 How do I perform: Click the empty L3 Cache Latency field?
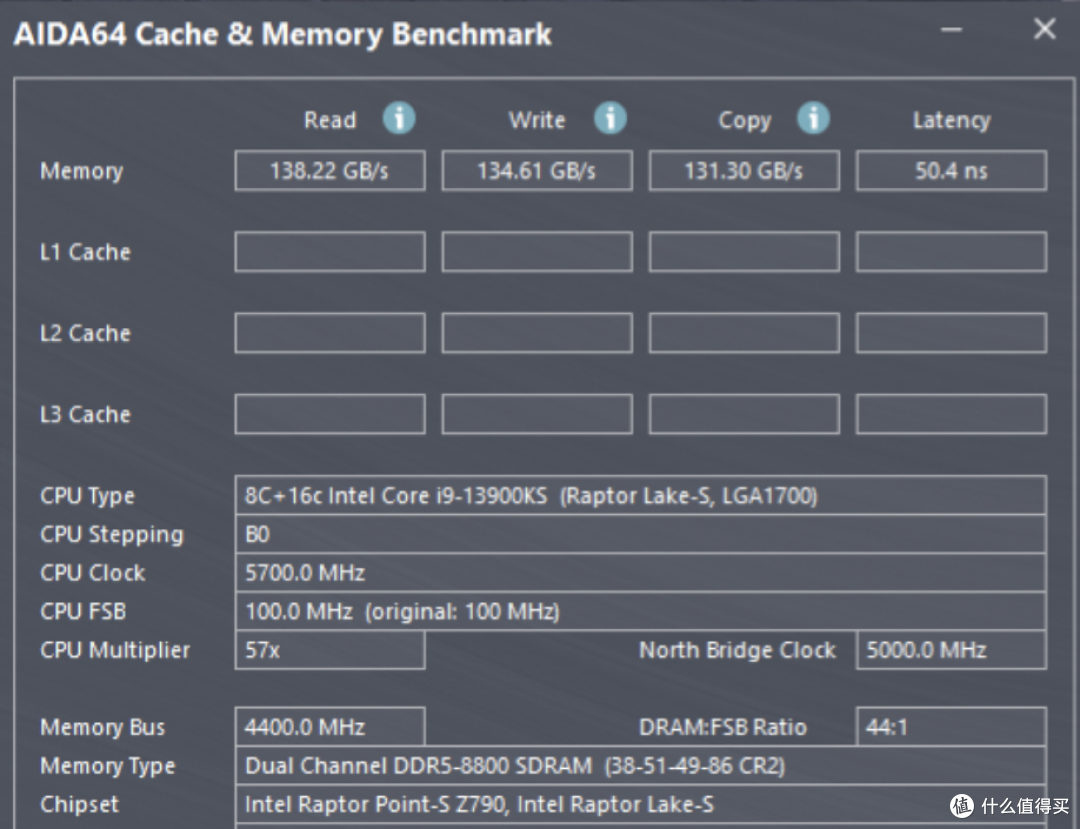(951, 413)
